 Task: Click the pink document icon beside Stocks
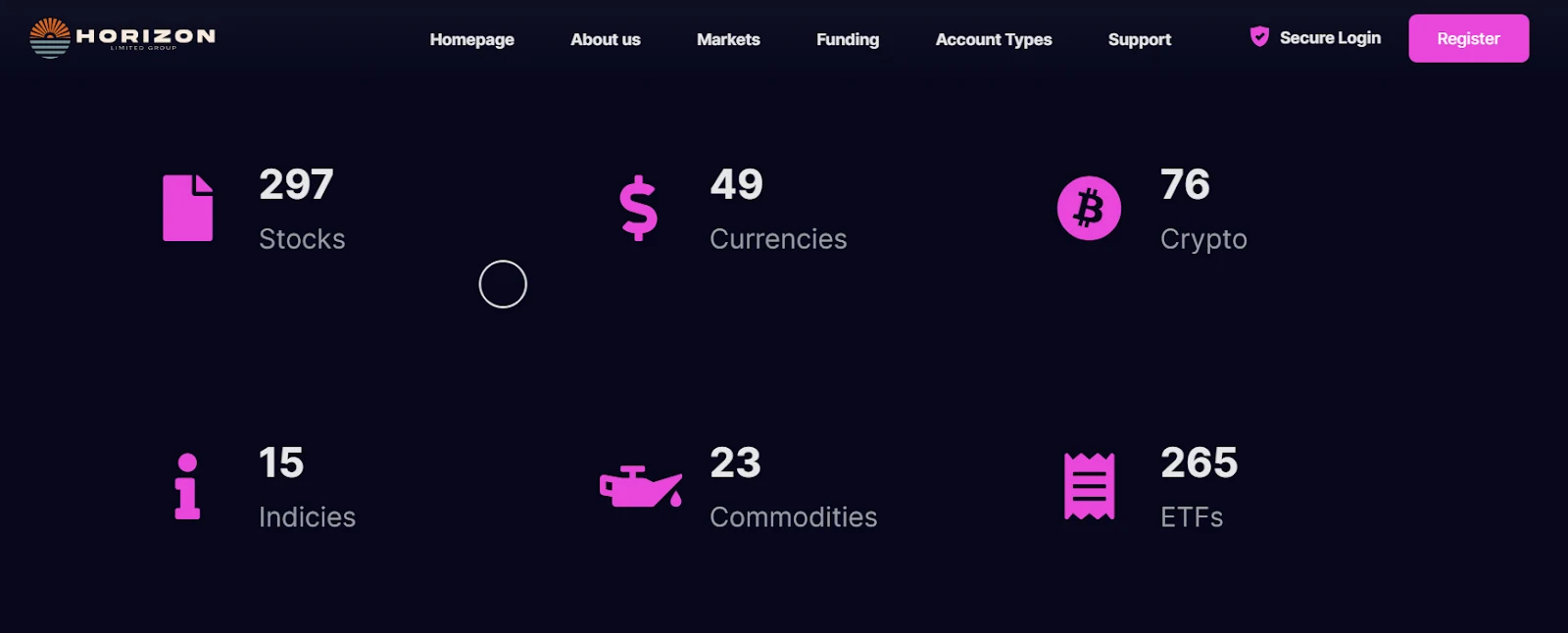tap(187, 208)
